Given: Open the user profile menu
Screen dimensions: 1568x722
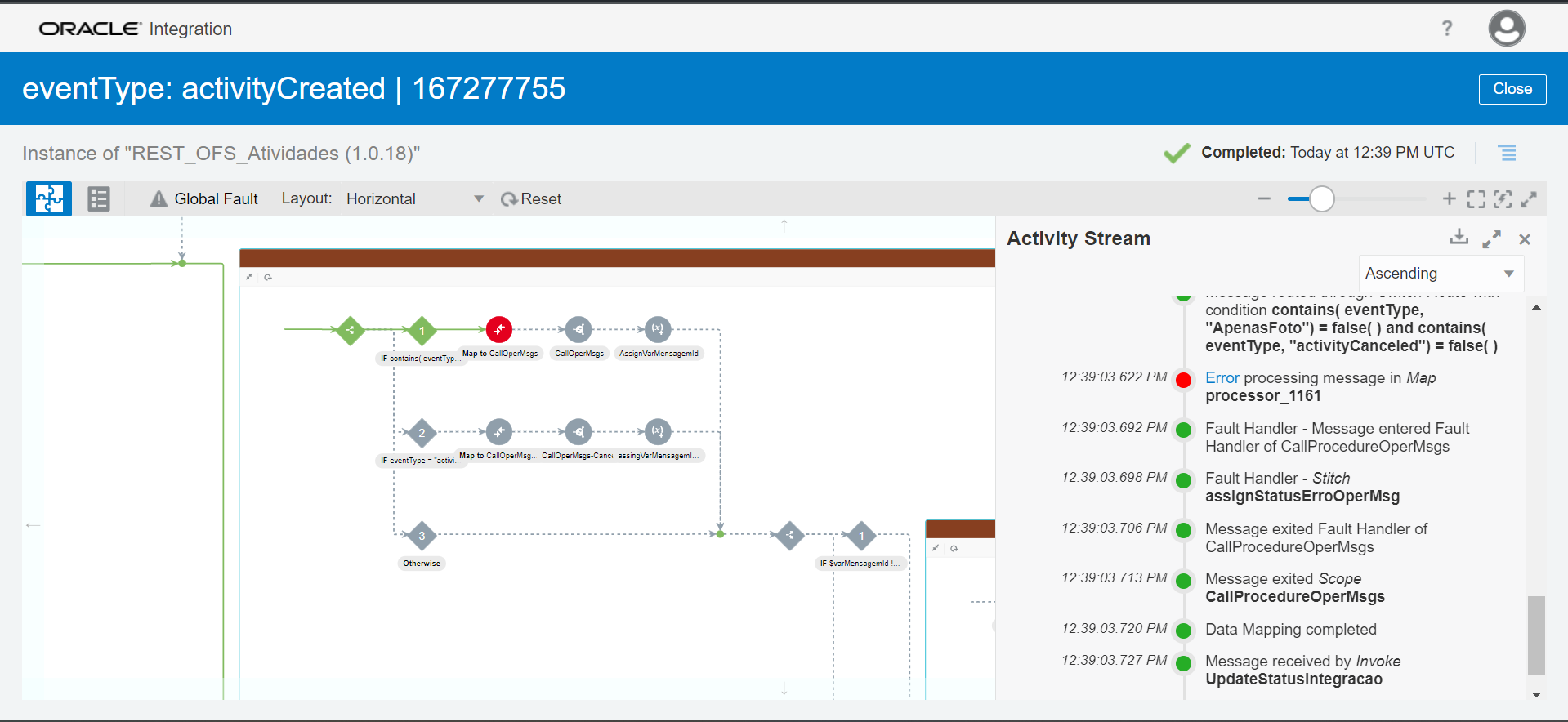Looking at the screenshot, I should 1506,29.
